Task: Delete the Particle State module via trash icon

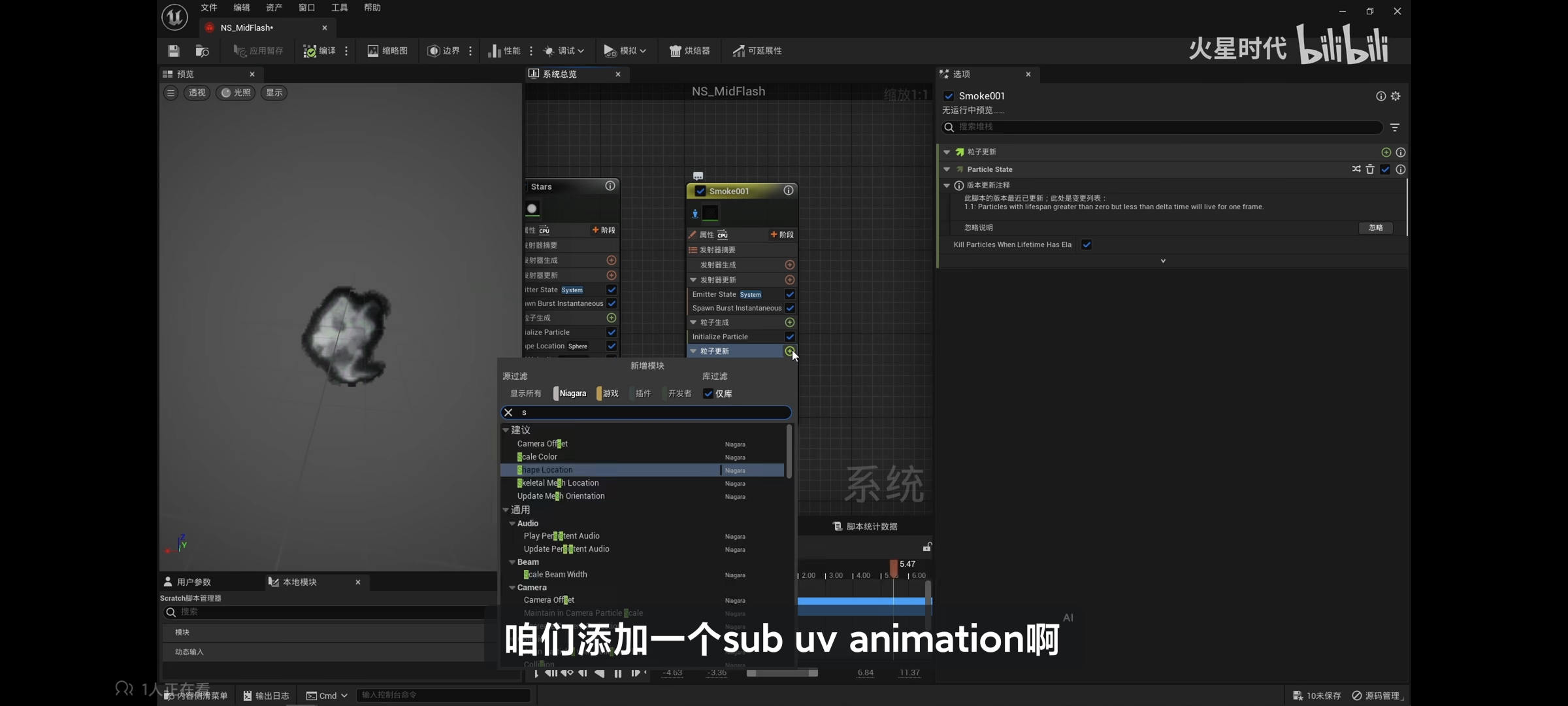Action: (x=1370, y=169)
